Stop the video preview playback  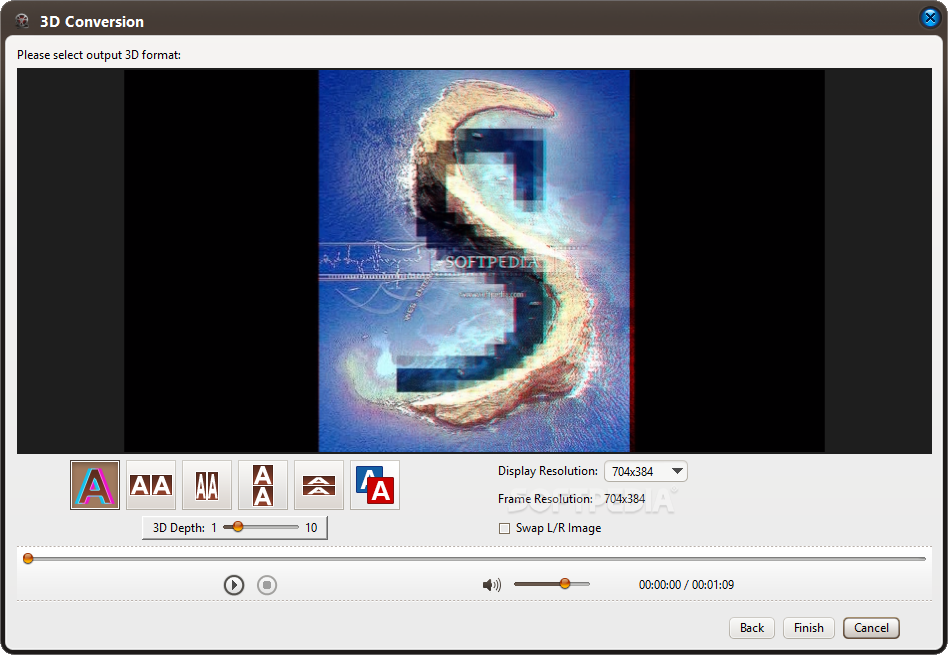(267, 585)
